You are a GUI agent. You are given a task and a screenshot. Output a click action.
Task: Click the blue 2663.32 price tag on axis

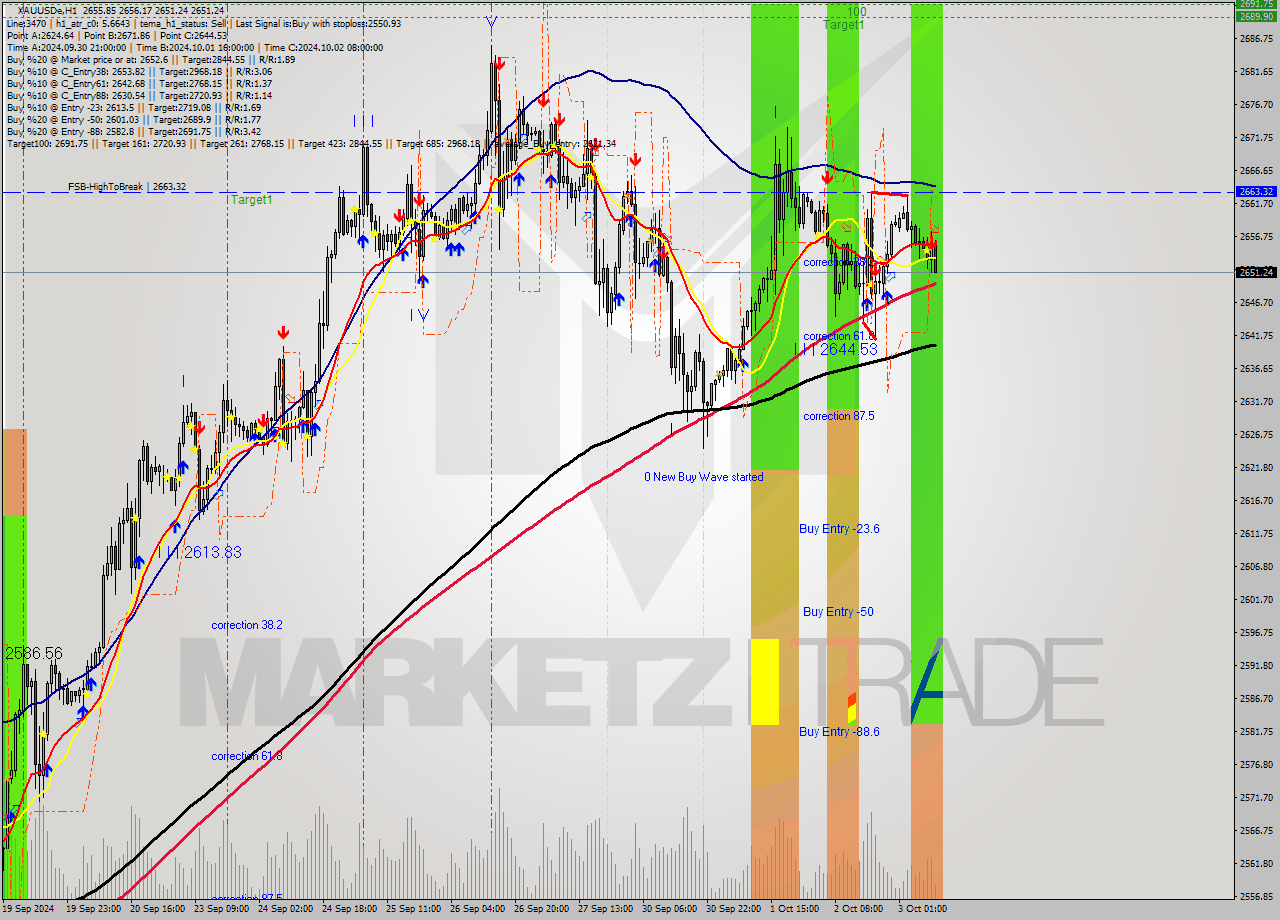[1255, 191]
